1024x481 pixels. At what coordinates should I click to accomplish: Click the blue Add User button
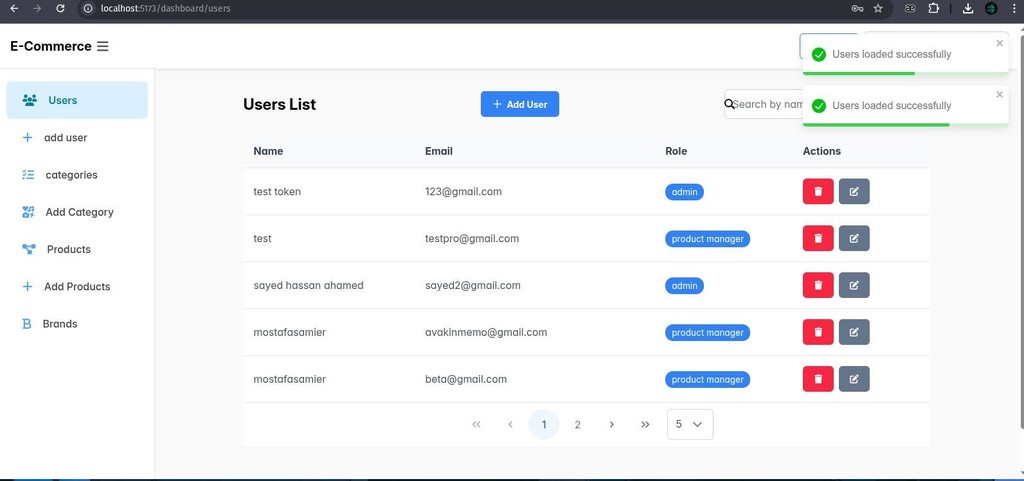click(520, 104)
